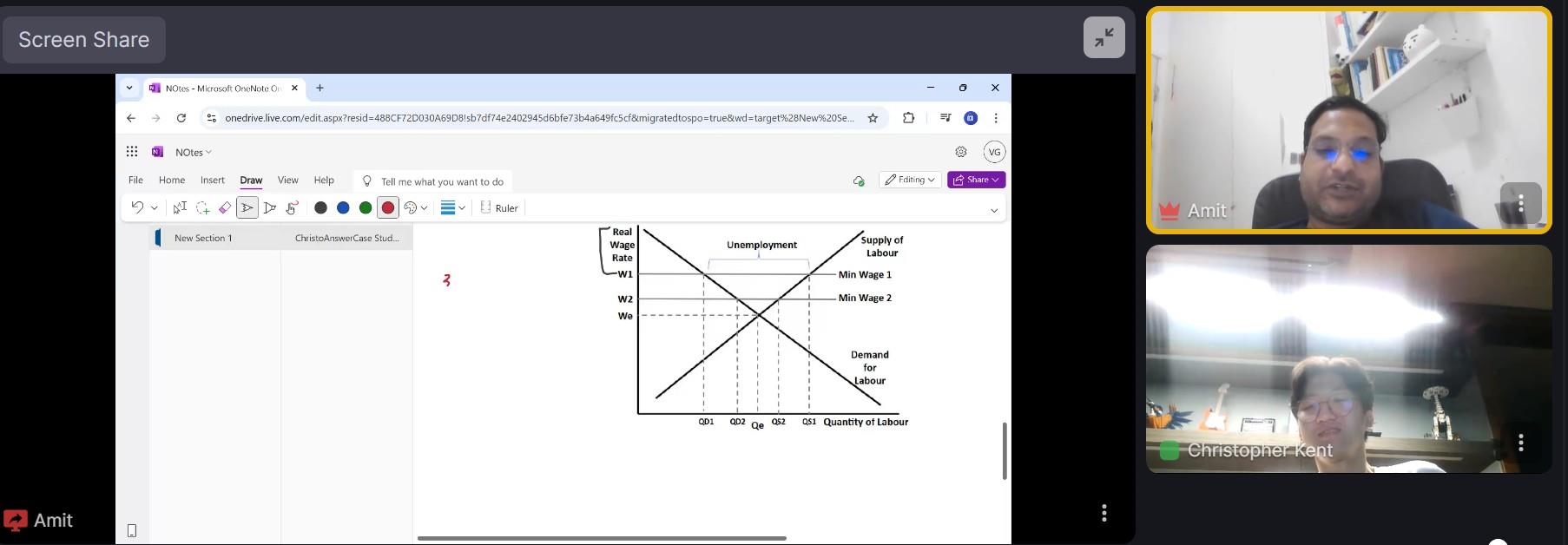The height and width of the screenshot is (545, 1568).
Task: Toggle the active pen tool
Action: 247,208
